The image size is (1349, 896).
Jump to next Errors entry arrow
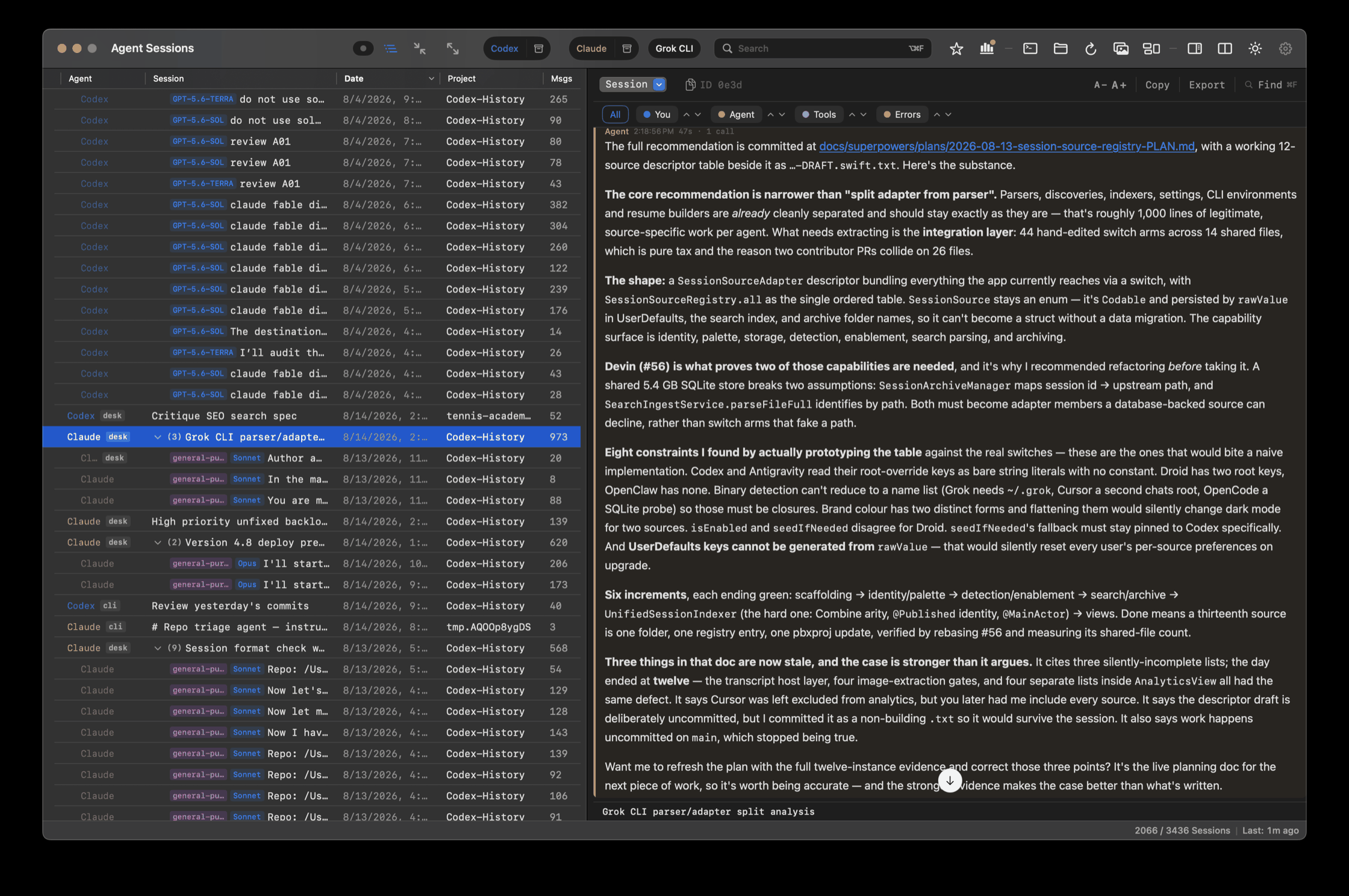pyautogui.click(x=948, y=114)
